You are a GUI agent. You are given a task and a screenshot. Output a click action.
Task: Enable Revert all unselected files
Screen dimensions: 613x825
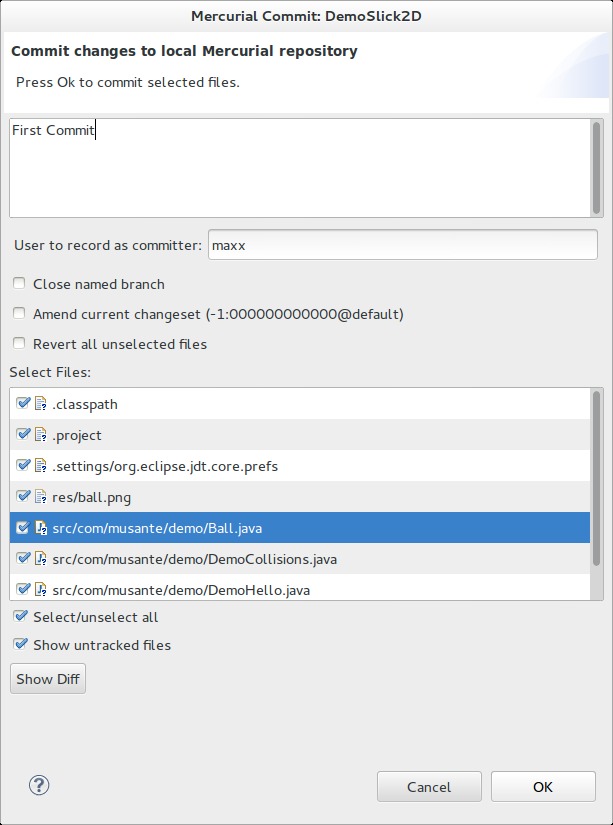(19, 344)
